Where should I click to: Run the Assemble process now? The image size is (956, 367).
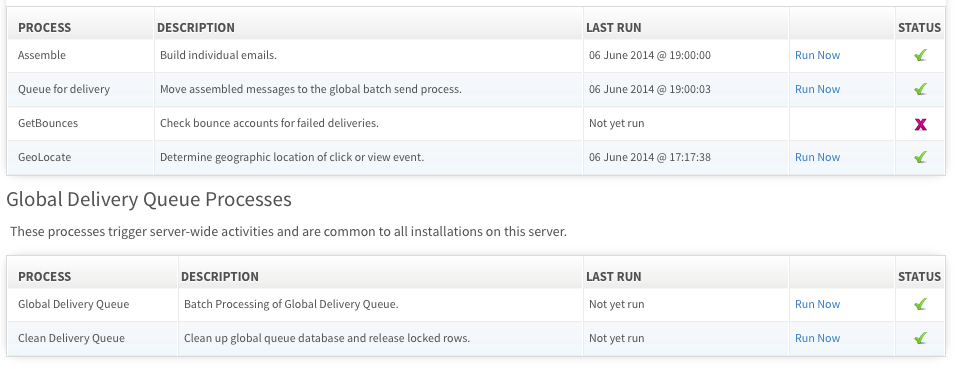817,55
